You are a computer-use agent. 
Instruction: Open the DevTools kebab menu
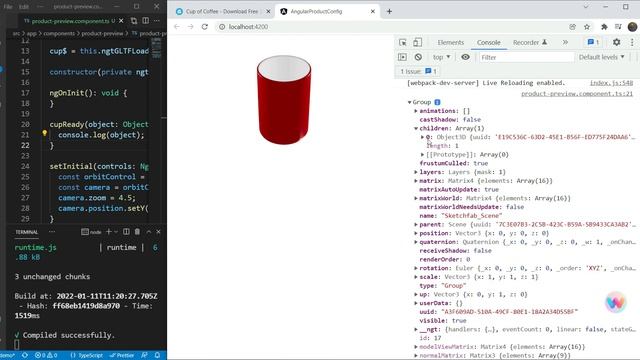click(632, 42)
